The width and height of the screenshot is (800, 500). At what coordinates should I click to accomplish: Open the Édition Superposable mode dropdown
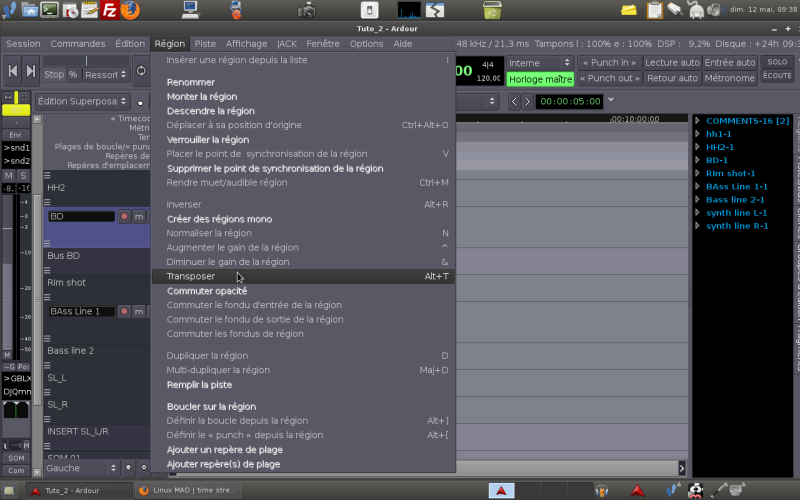[82, 101]
